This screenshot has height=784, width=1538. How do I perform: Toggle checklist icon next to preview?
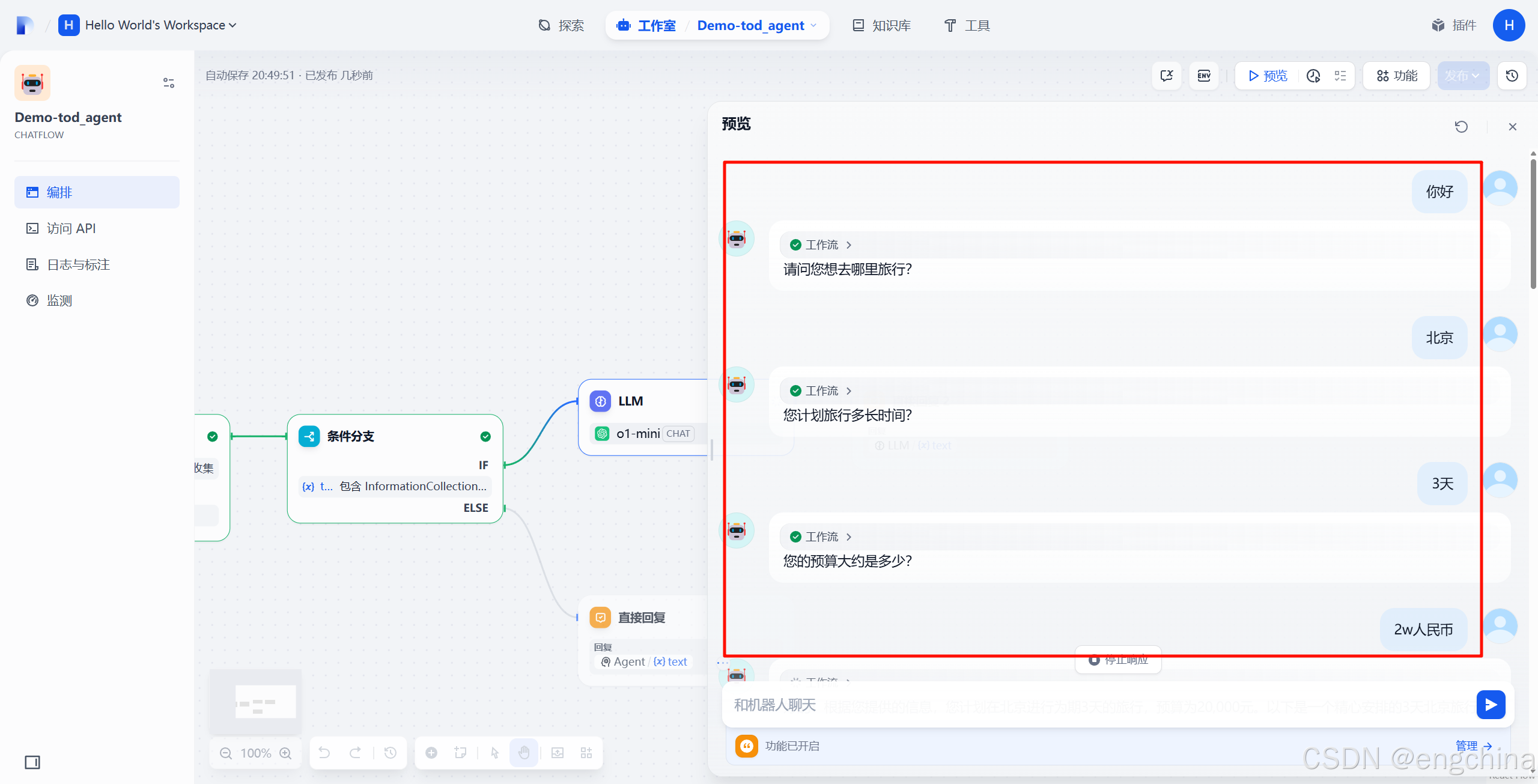[x=1340, y=76]
